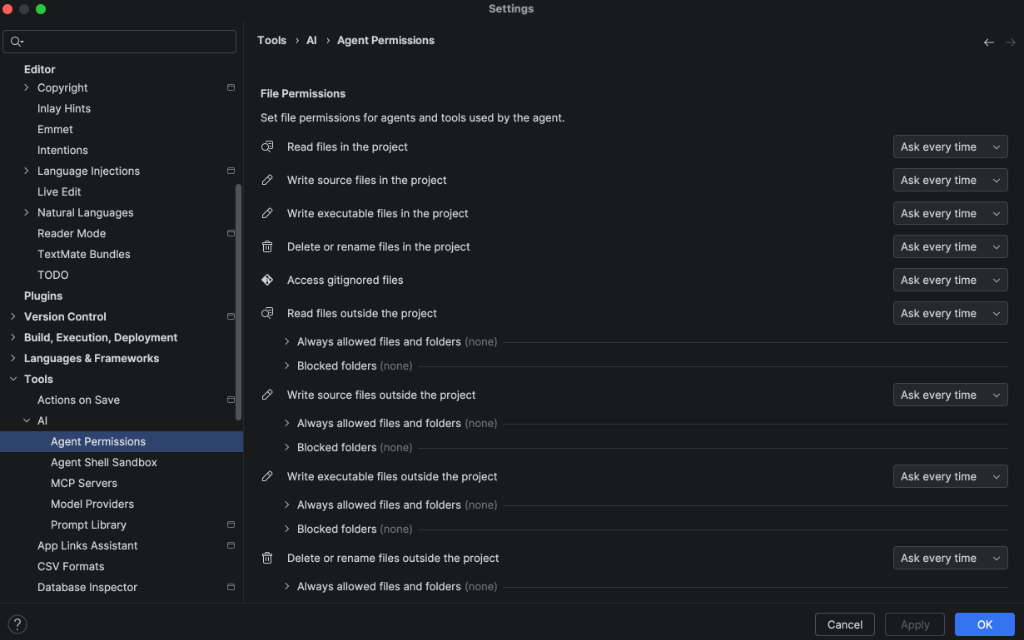
Task: Collapse the Tools section in the sidebar
Action: (x=14, y=379)
